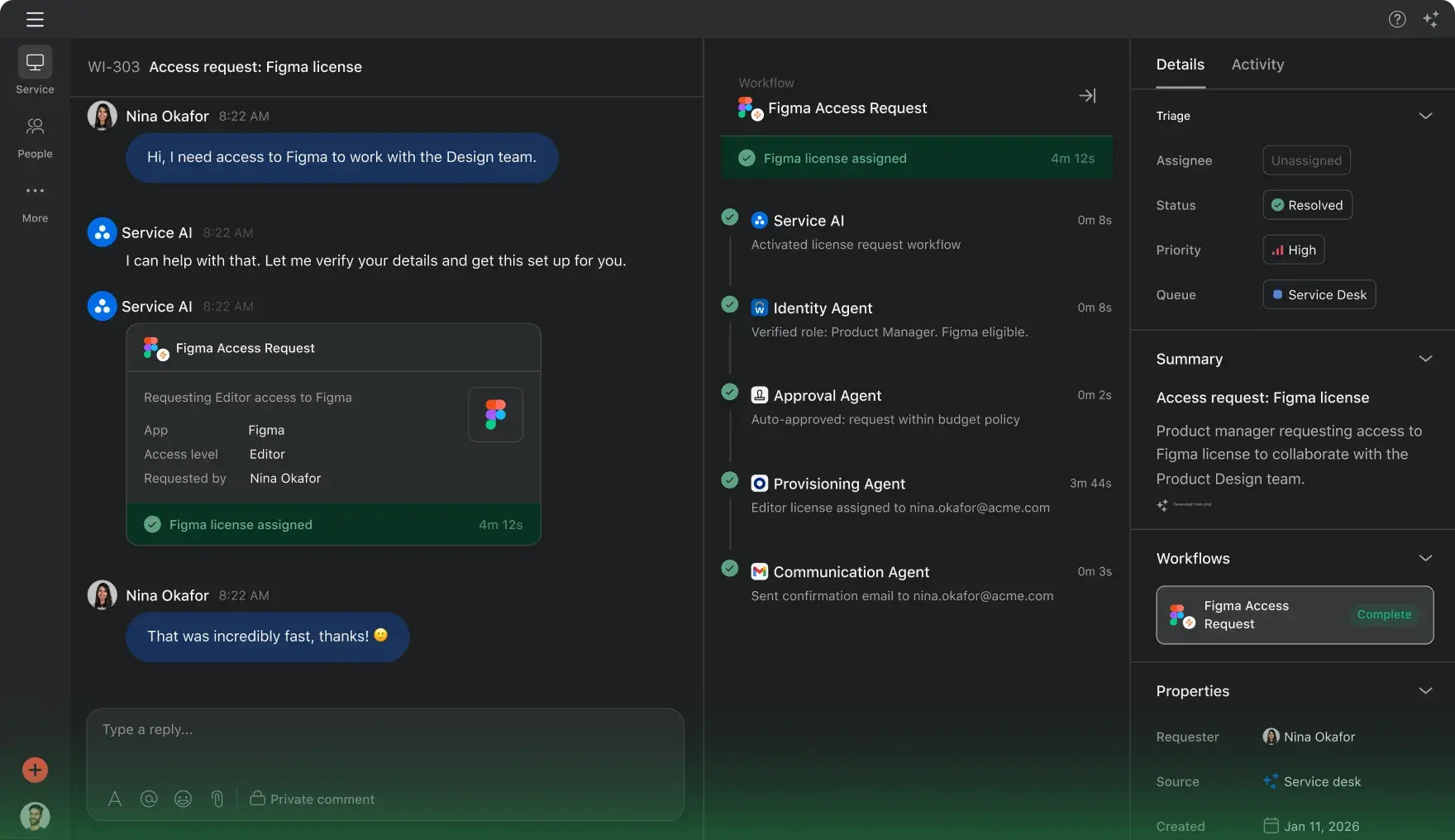The width and height of the screenshot is (1455, 840).
Task: Open the help question mark icon
Action: tap(1397, 19)
